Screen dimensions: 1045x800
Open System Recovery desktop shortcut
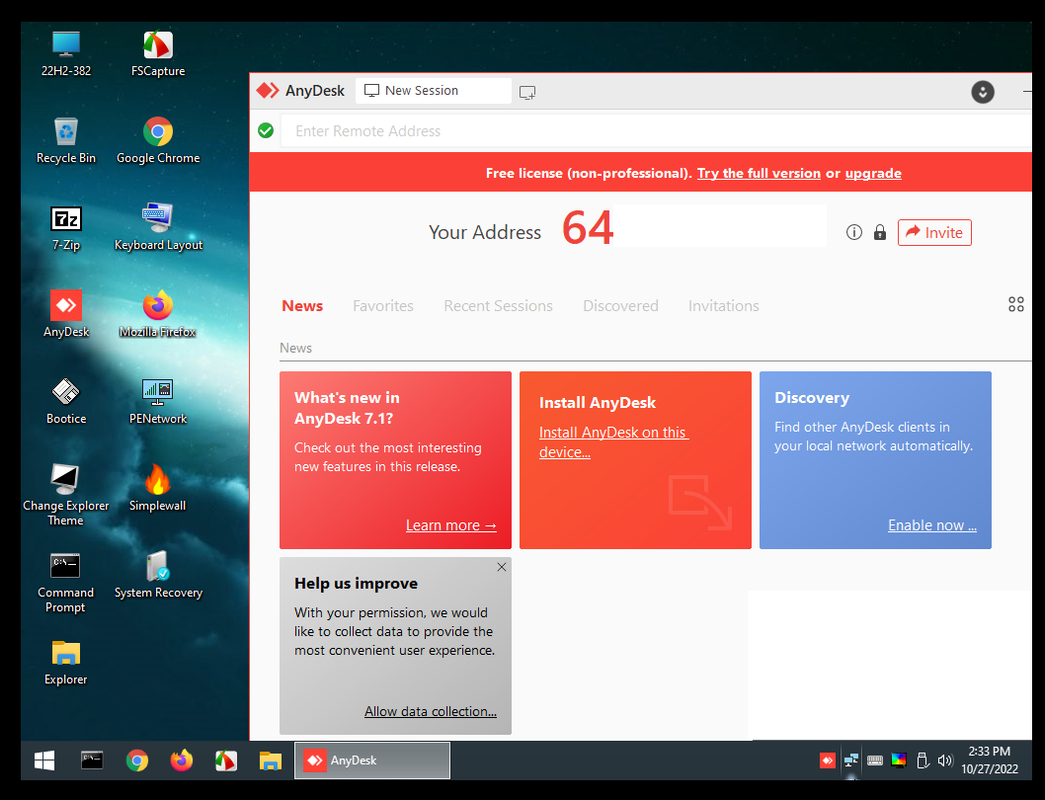(158, 575)
